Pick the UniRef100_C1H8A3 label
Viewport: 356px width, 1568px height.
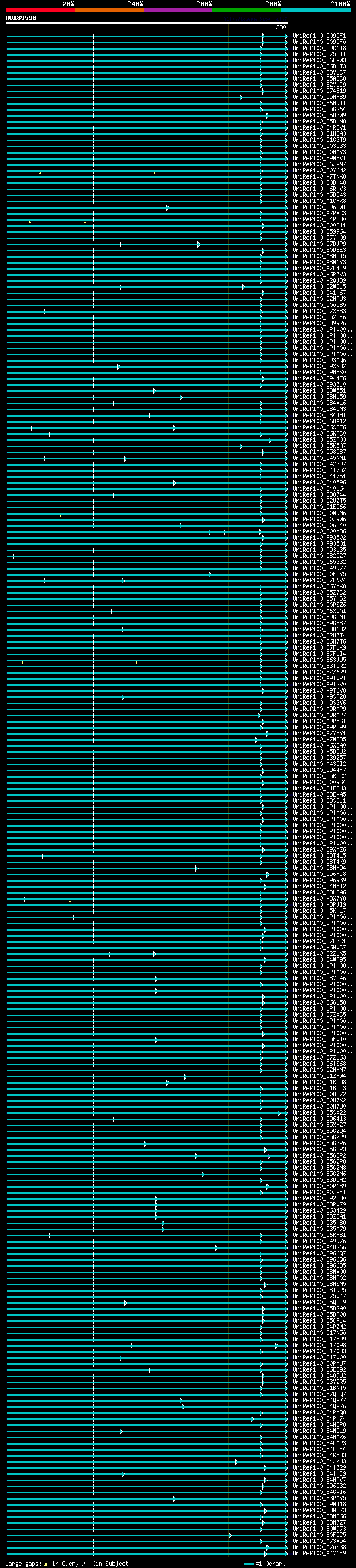click(319, 134)
